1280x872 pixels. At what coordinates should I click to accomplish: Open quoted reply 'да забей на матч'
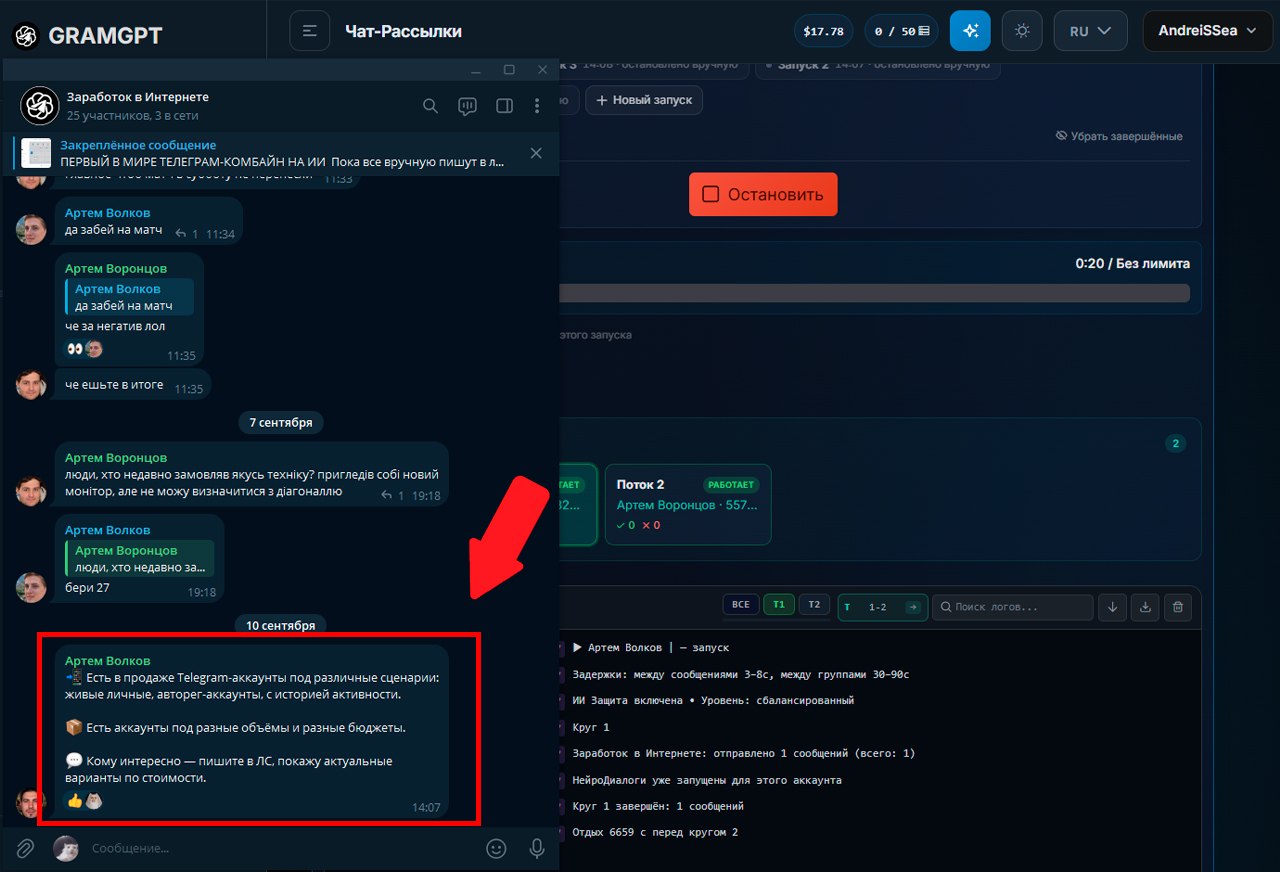130,297
